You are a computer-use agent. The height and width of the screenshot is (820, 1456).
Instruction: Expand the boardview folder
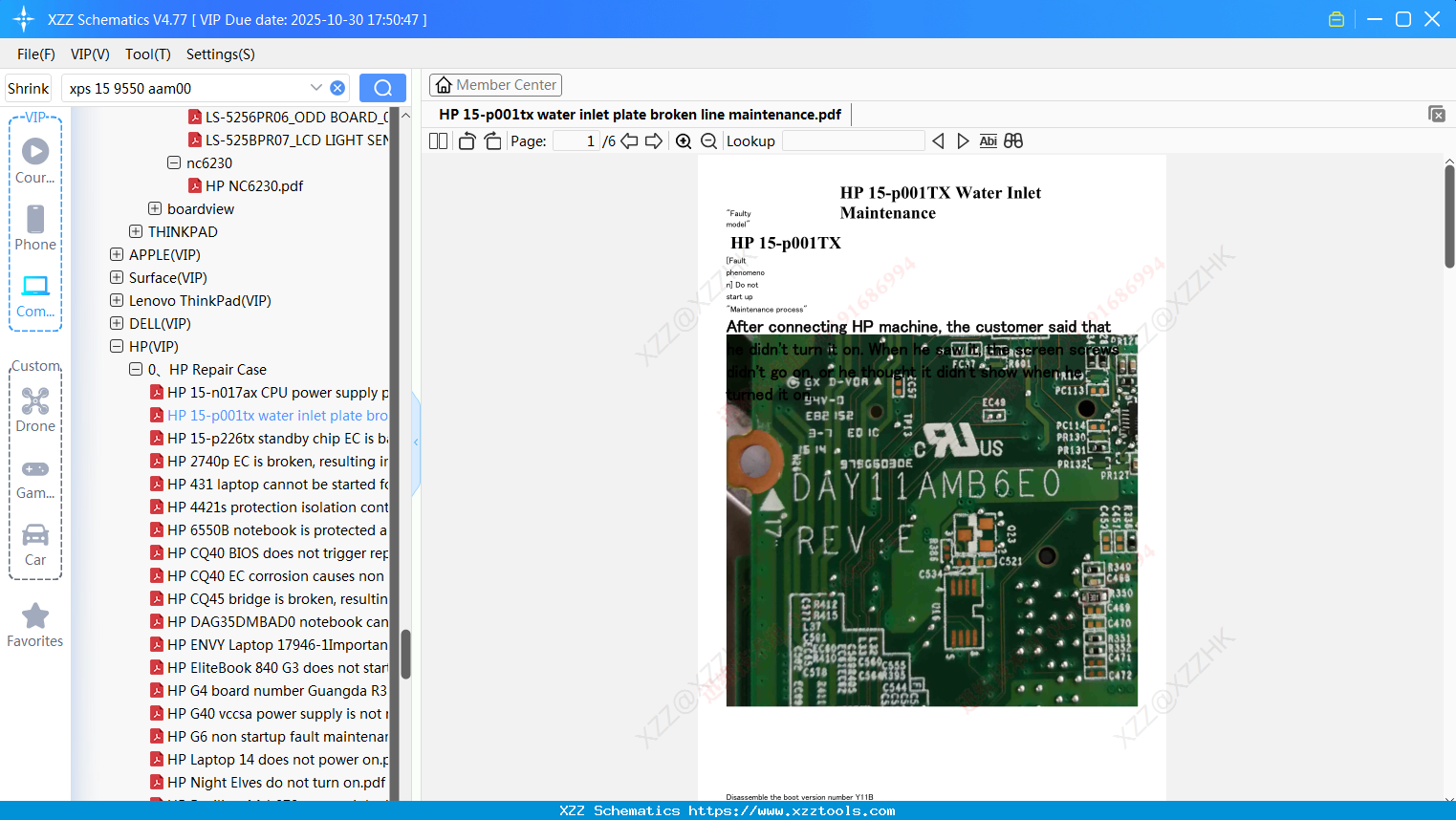155,208
